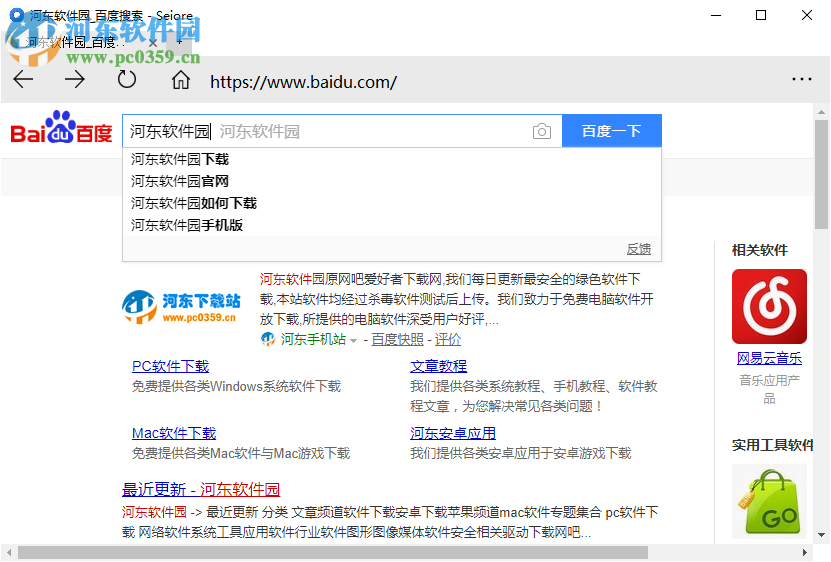This screenshot has height=562, width=831.
Task: Click the 相关软件 heading
Action: point(759,250)
